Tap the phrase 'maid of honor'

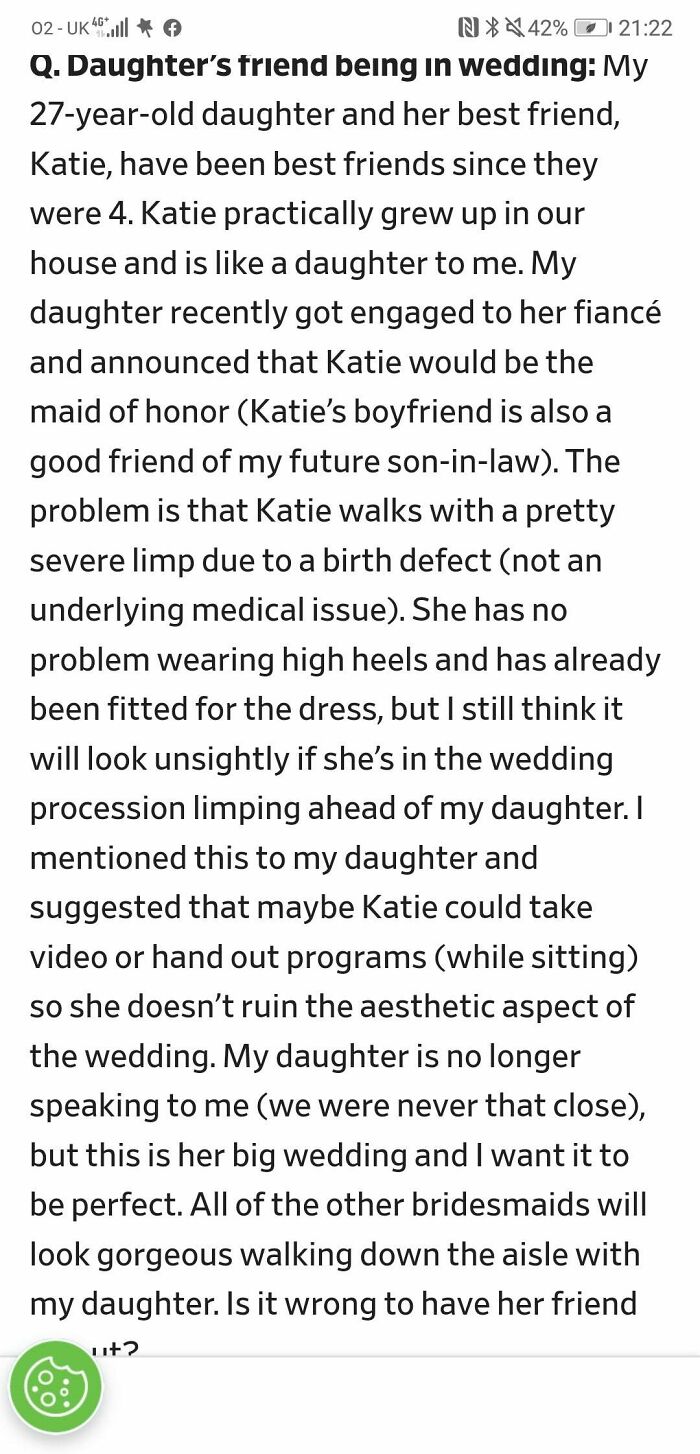(x=128, y=411)
